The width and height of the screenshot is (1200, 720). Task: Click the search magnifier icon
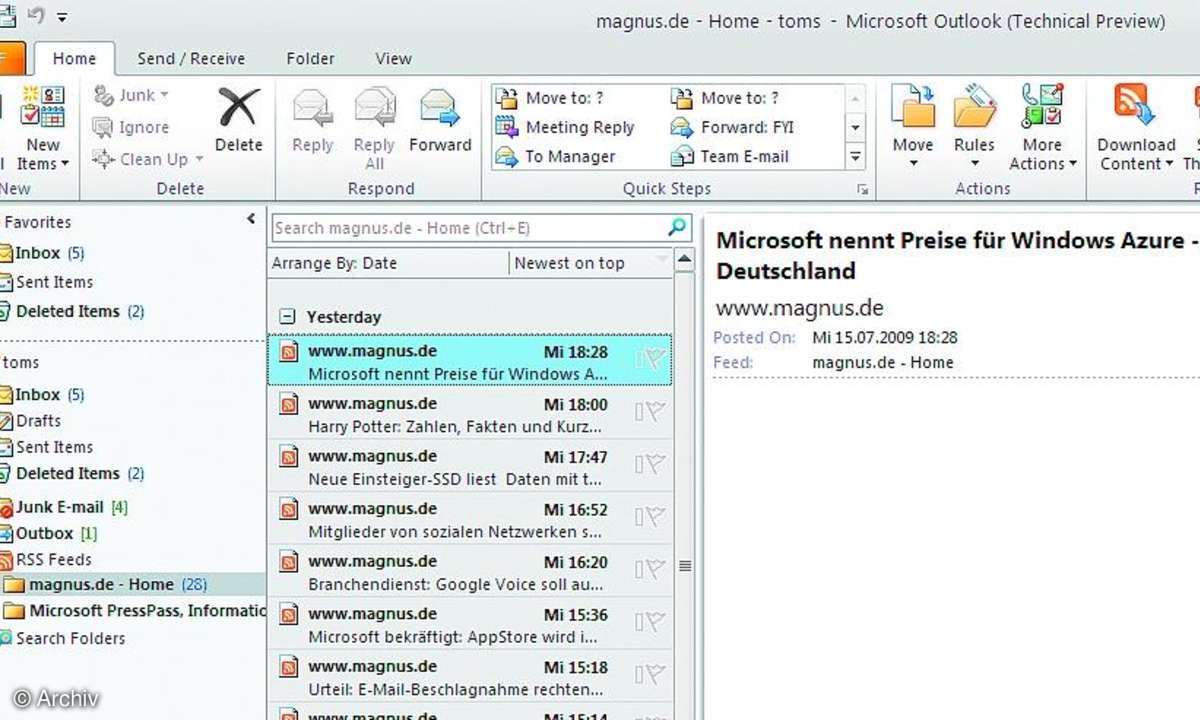(x=677, y=227)
